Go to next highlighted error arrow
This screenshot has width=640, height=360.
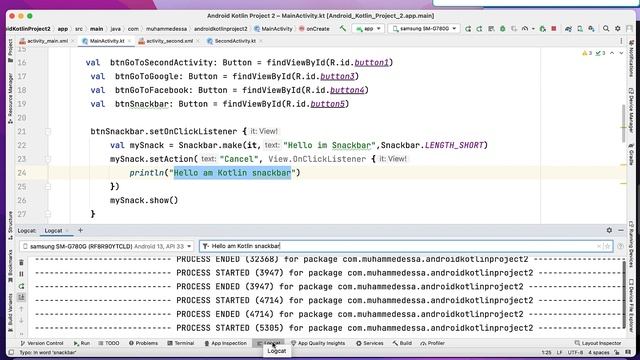(621, 53)
